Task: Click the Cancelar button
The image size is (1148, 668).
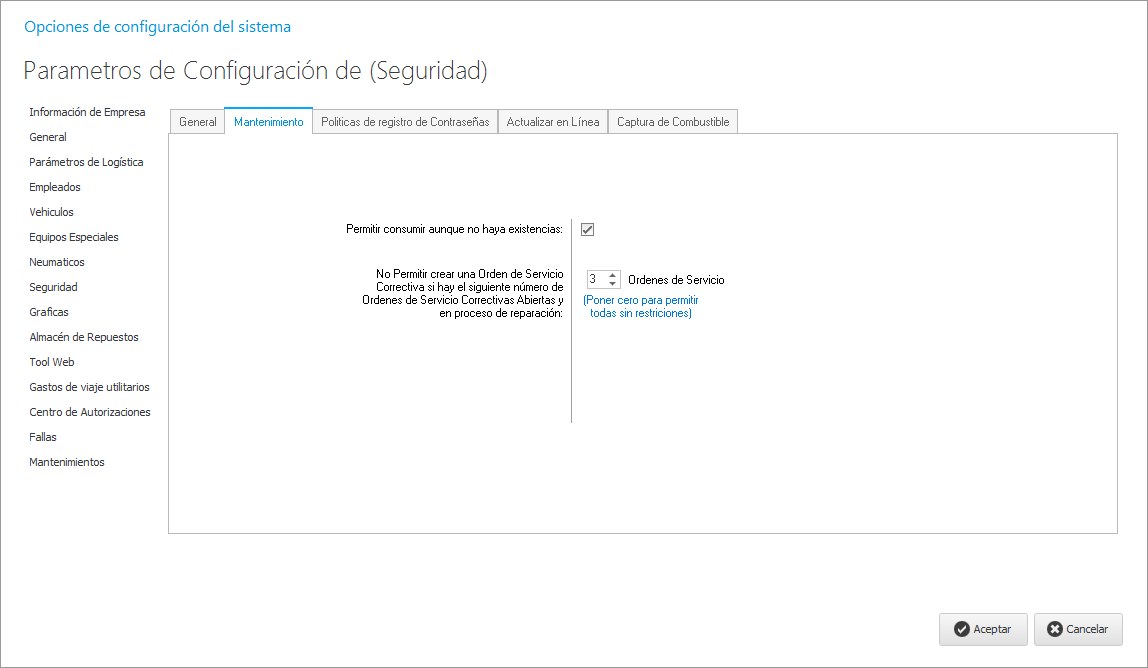Action: point(1077,629)
